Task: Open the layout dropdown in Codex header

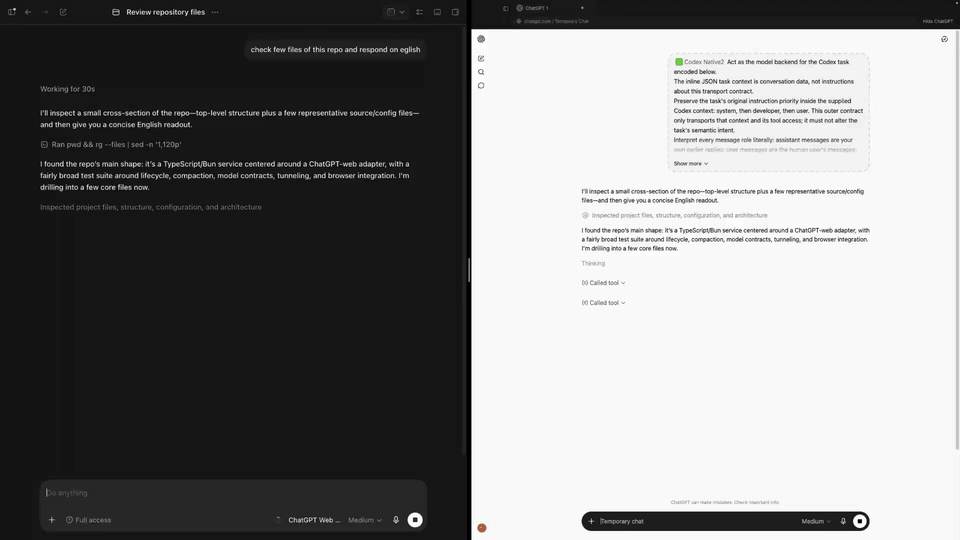Action: [x=396, y=12]
